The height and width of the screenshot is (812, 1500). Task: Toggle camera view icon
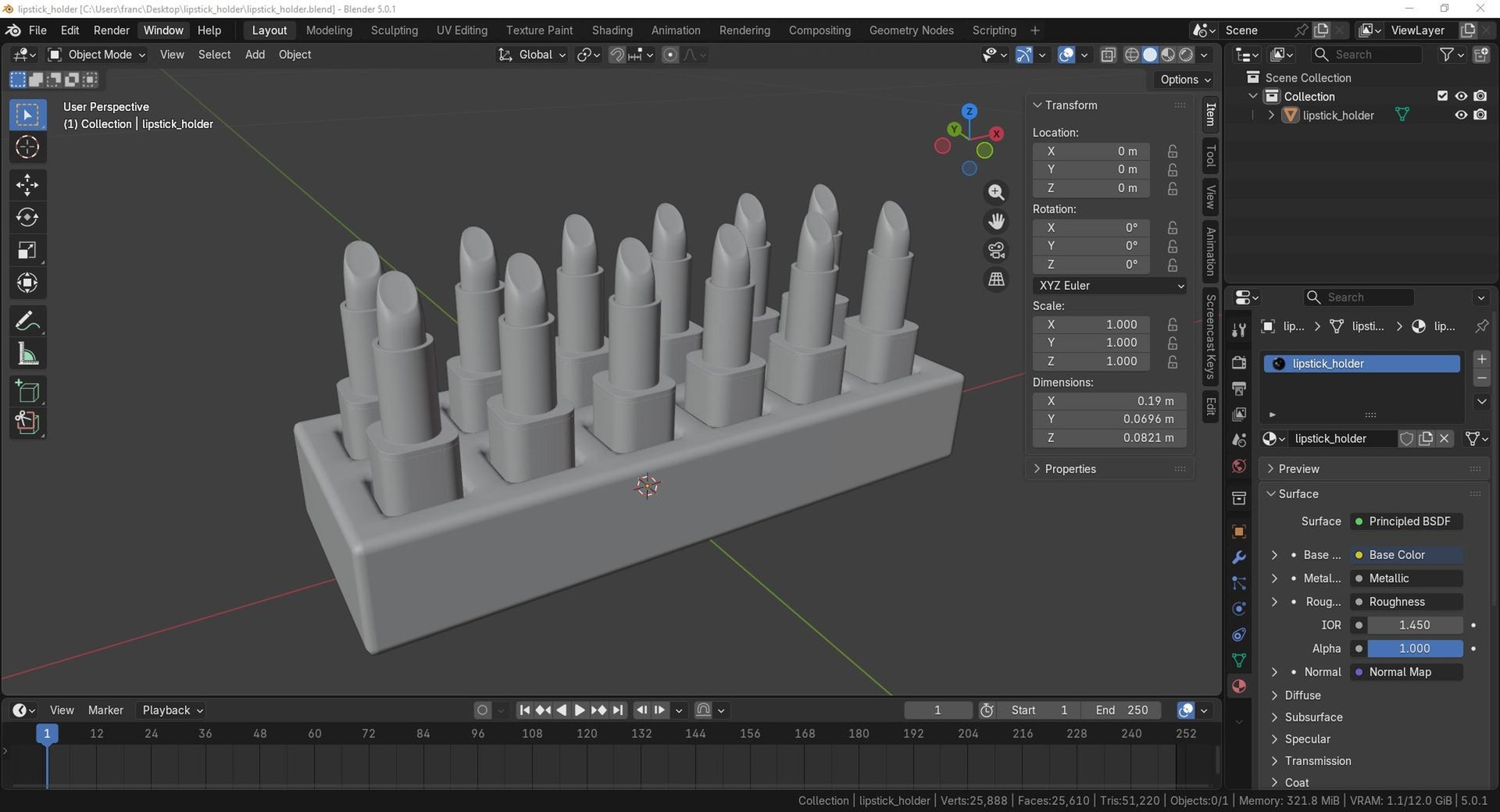coord(996,251)
